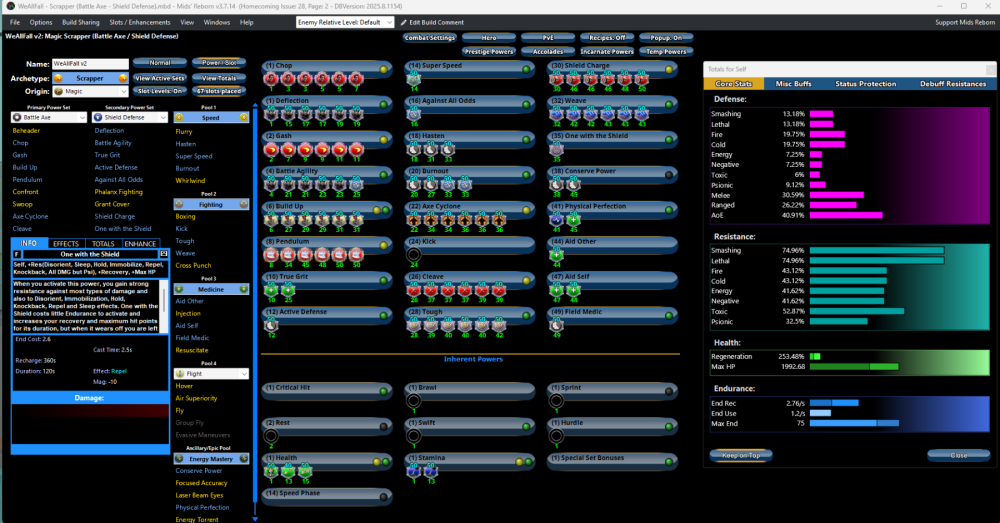Click first enhancement slot icon under Chop
Image resolution: width=1000 pixels, height=523 pixels.
click(x=270, y=79)
